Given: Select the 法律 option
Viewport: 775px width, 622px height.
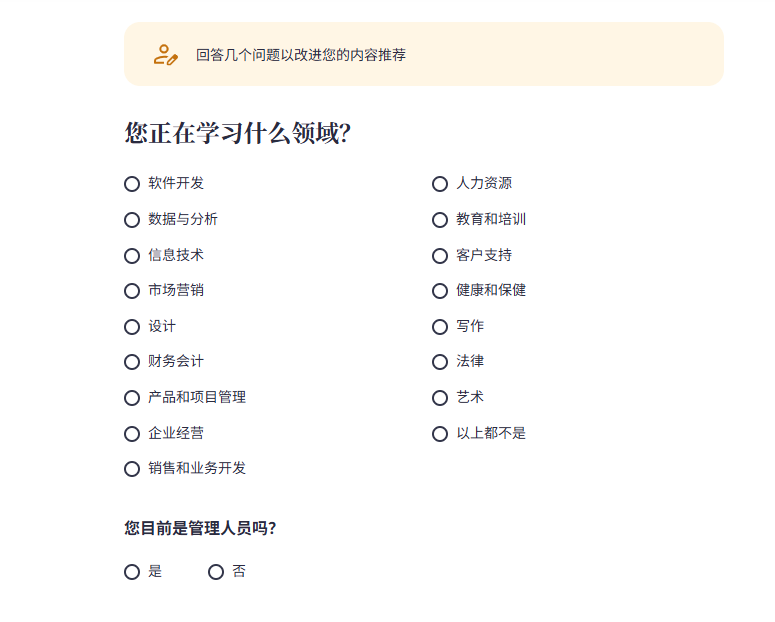Looking at the screenshot, I should [440, 362].
